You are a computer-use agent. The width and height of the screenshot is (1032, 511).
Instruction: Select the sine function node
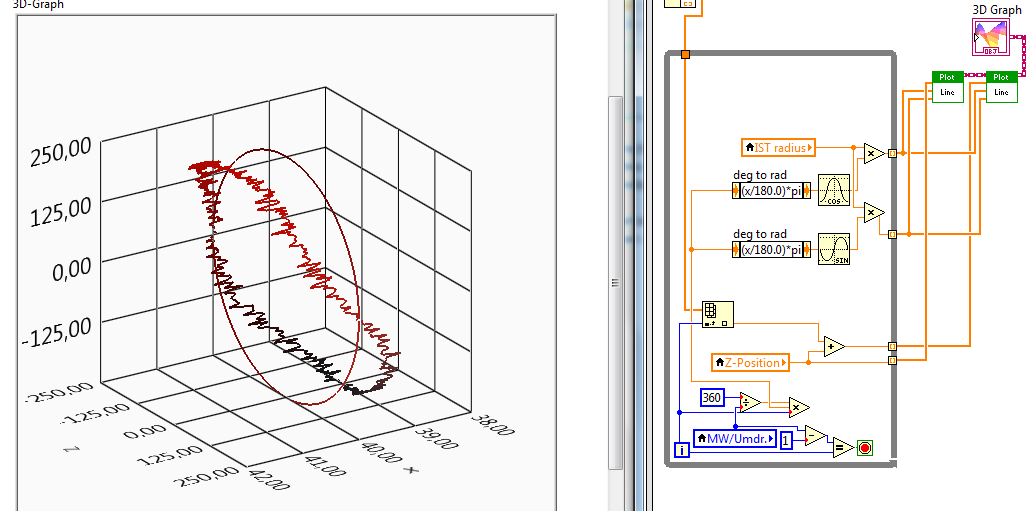[x=834, y=249]
